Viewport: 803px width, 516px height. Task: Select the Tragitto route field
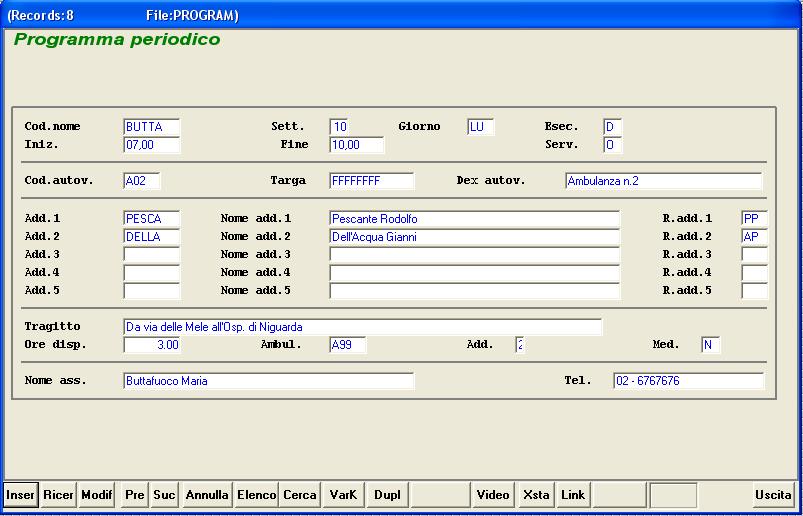(x=363, y=327)
